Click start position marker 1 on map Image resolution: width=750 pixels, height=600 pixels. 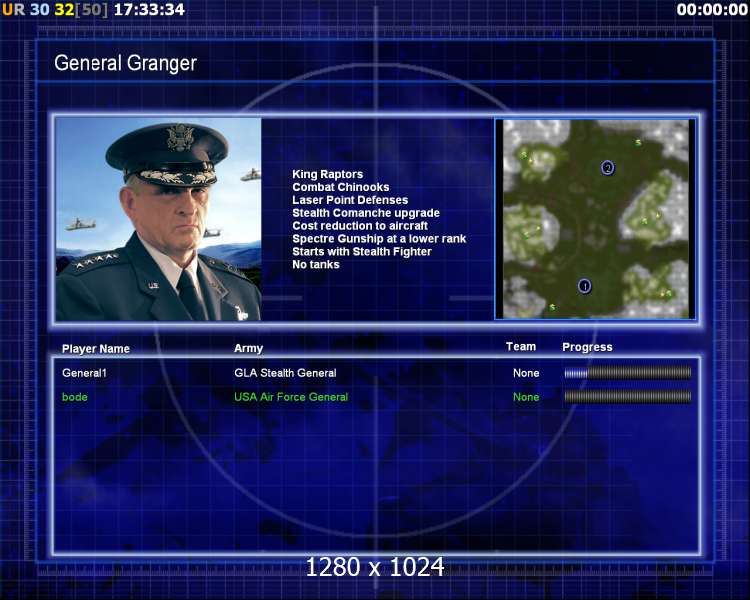click(584, 286)
